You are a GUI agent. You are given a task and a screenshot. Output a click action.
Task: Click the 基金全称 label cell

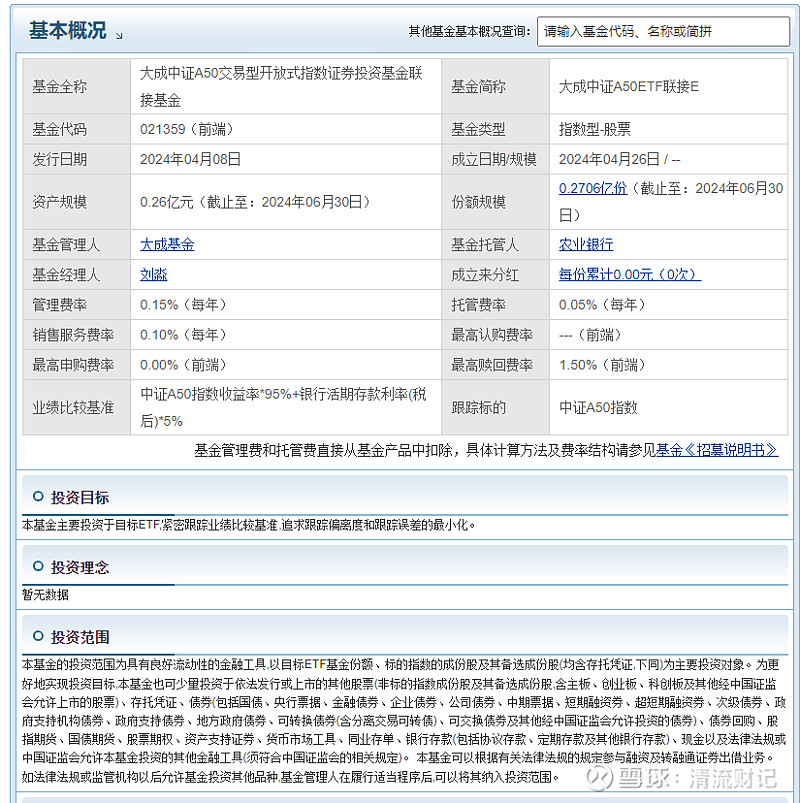[x=76, y=87]
